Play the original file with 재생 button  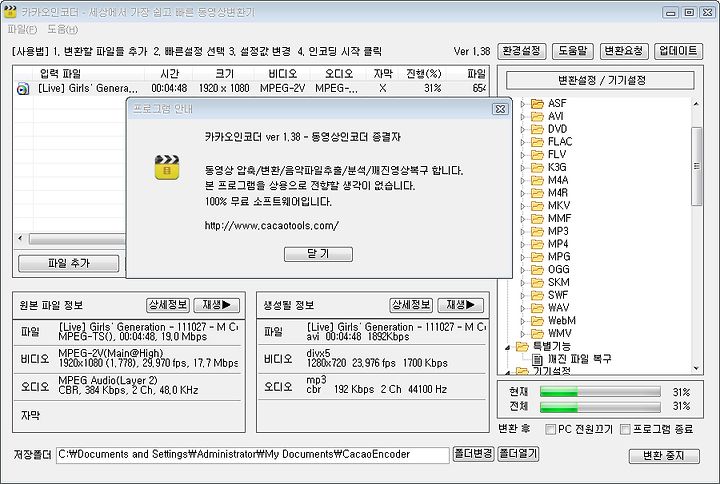[x=216, y=305]
